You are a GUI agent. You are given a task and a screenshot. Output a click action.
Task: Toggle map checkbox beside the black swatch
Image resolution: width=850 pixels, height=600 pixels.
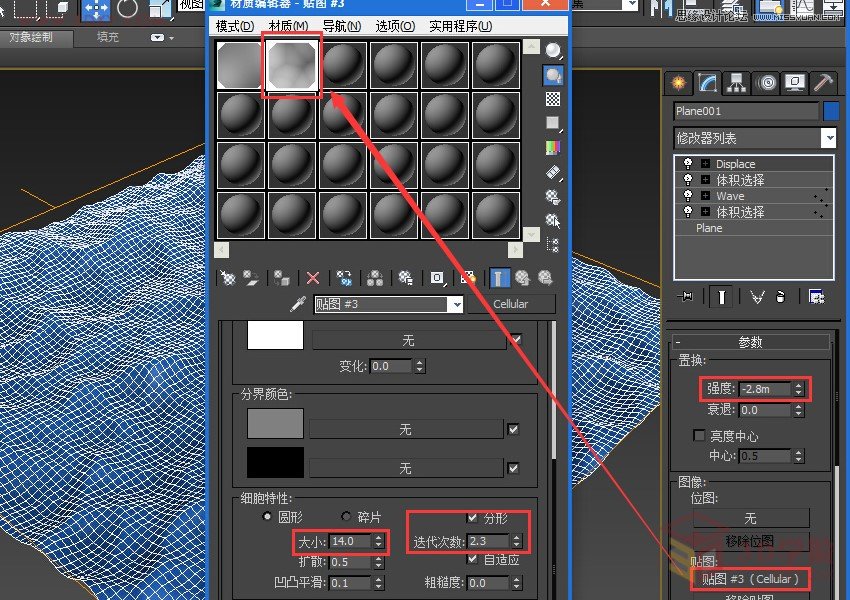(x=513, y=468)
